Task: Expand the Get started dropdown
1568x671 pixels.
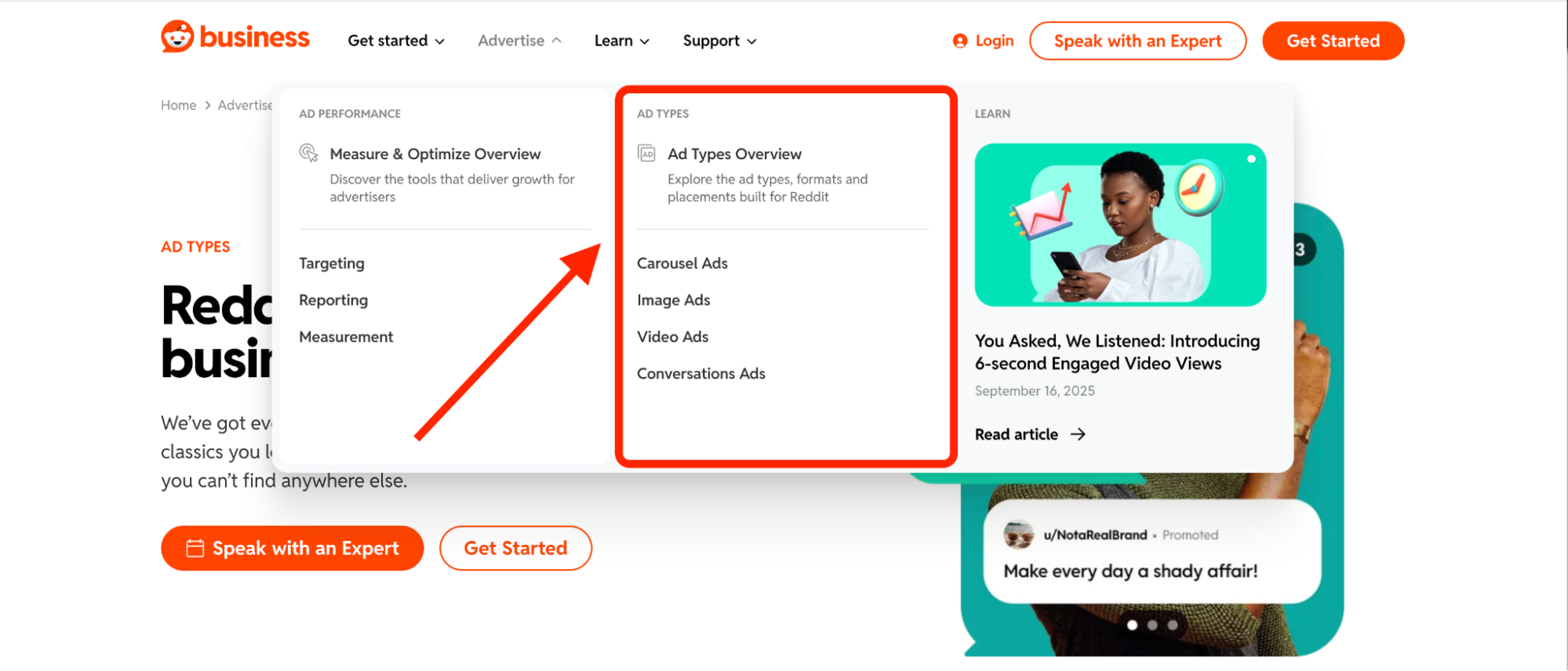Action: click(x=396, y=41)
